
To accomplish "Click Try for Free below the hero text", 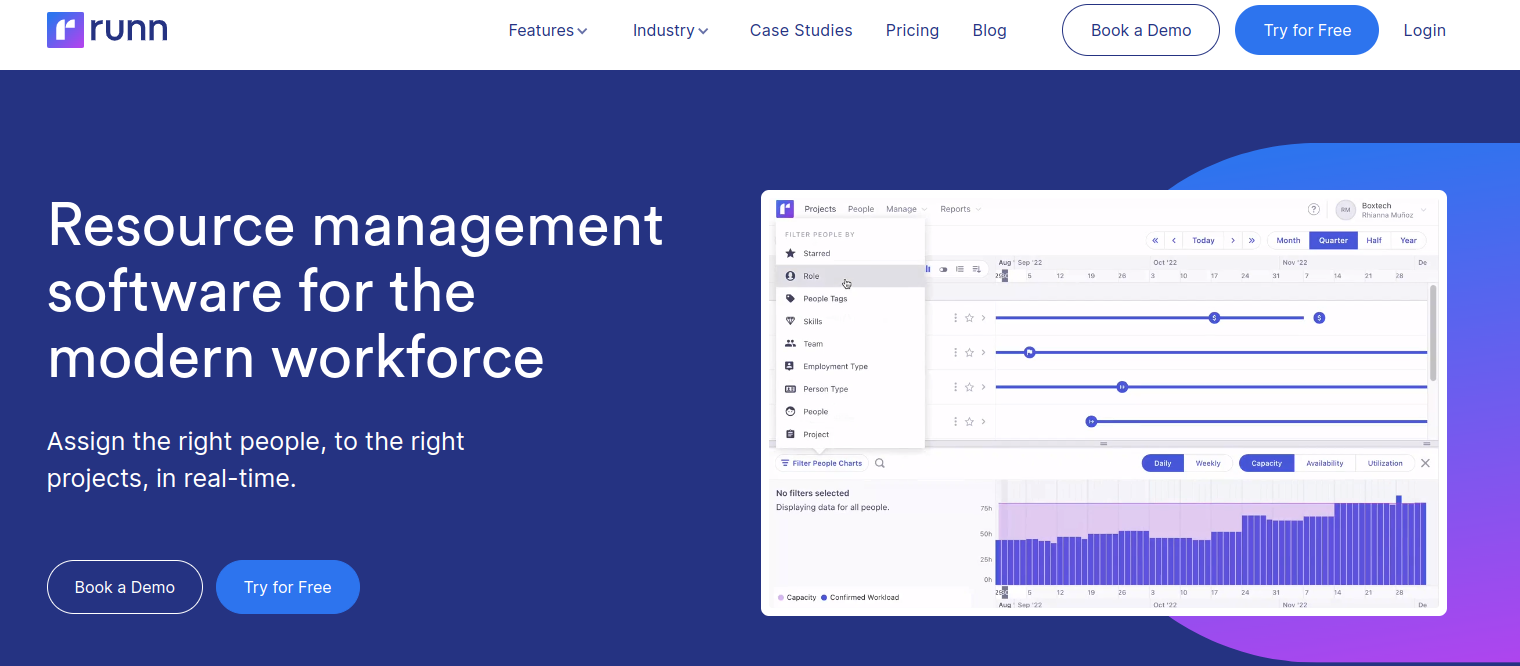I will 288,587.
